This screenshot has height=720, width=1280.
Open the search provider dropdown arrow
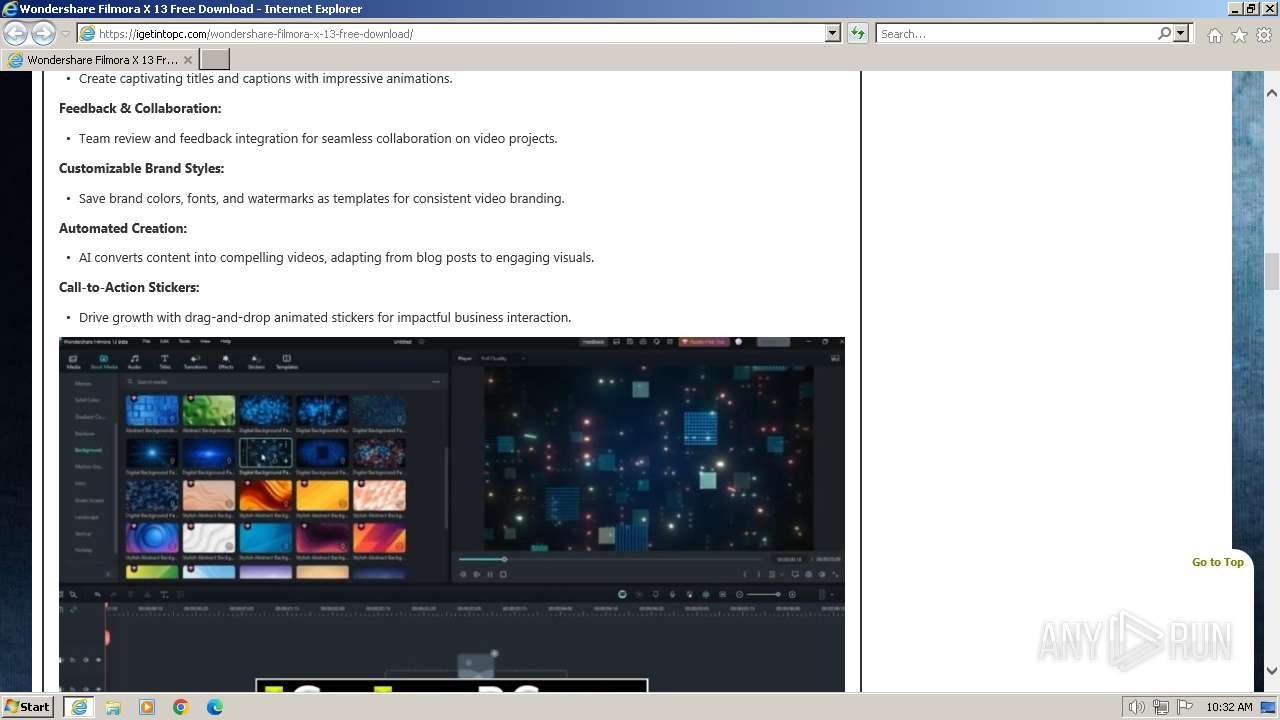tap(1181, 34)
